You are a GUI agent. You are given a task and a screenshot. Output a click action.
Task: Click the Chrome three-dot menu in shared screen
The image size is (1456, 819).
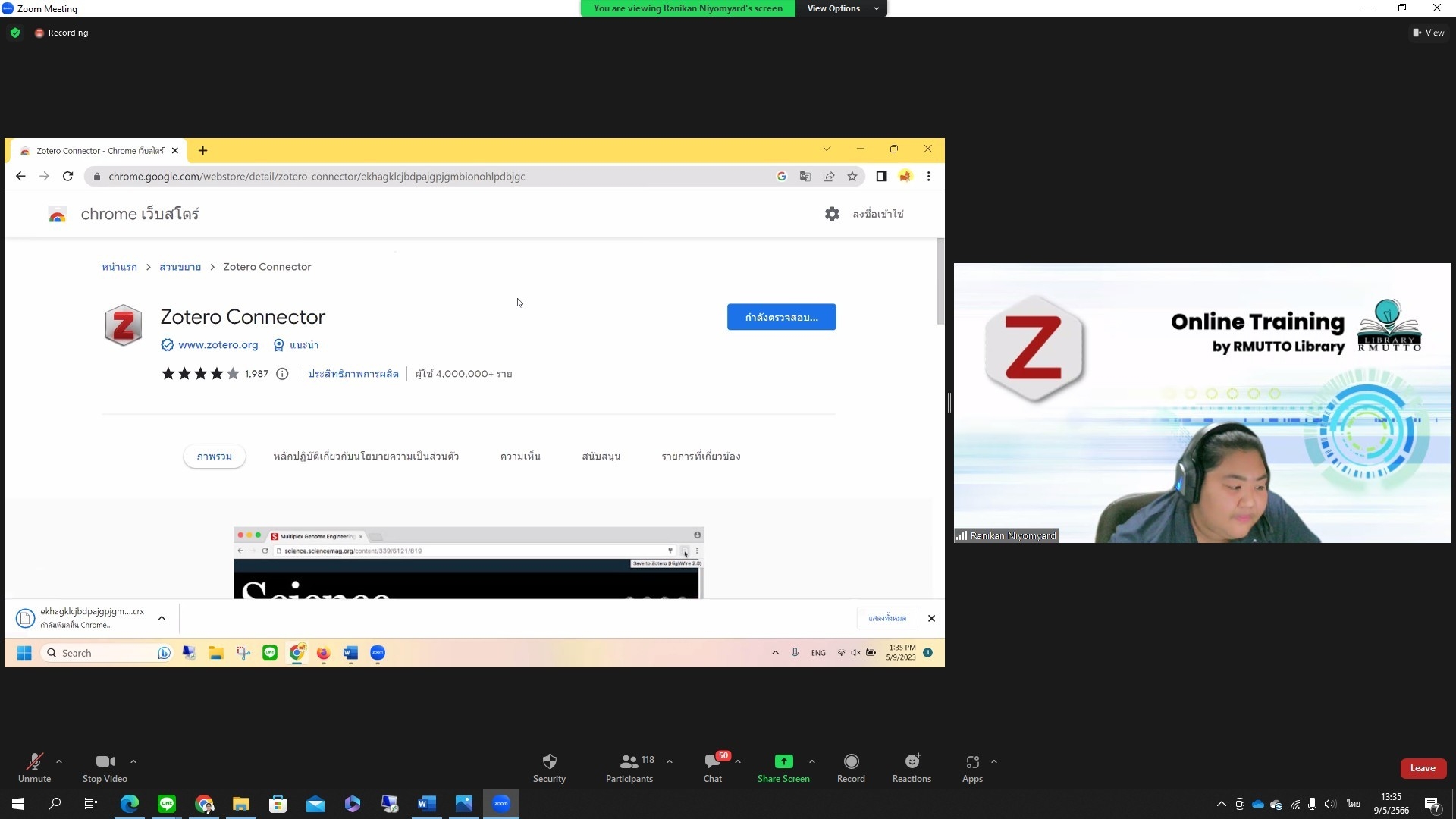click(928, 176)
